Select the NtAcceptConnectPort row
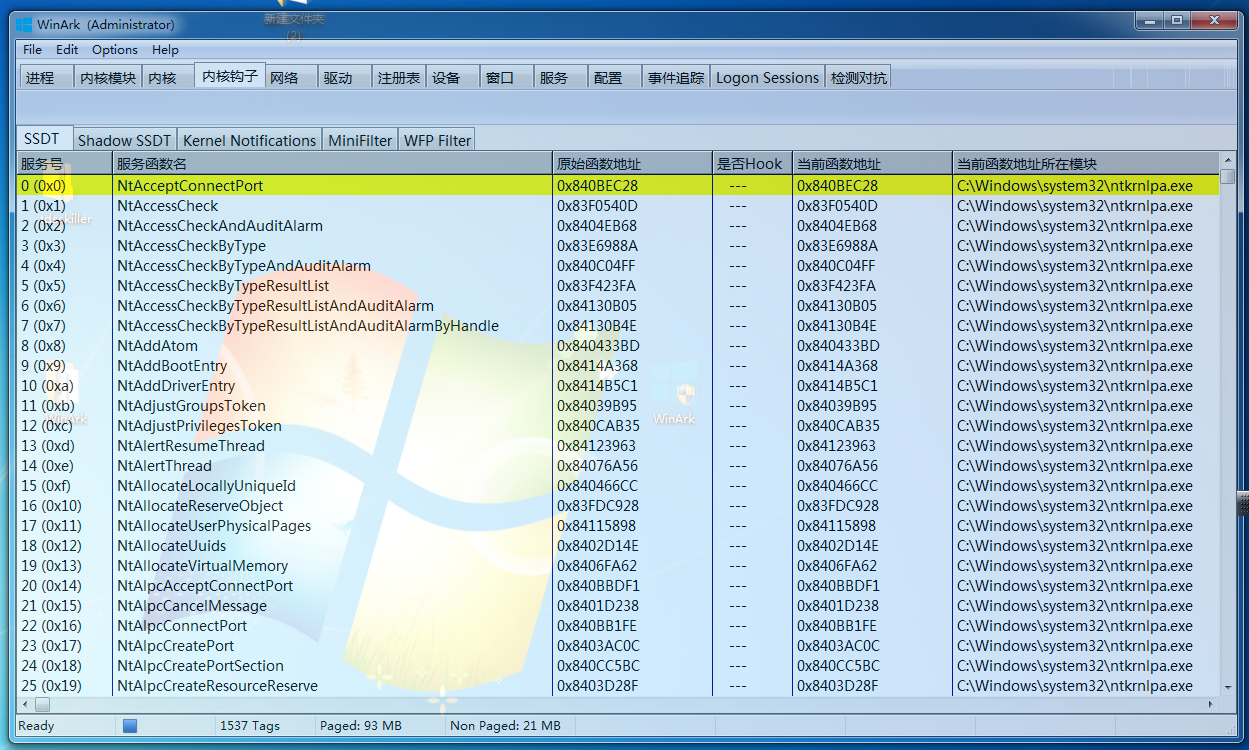 [618, 185]
